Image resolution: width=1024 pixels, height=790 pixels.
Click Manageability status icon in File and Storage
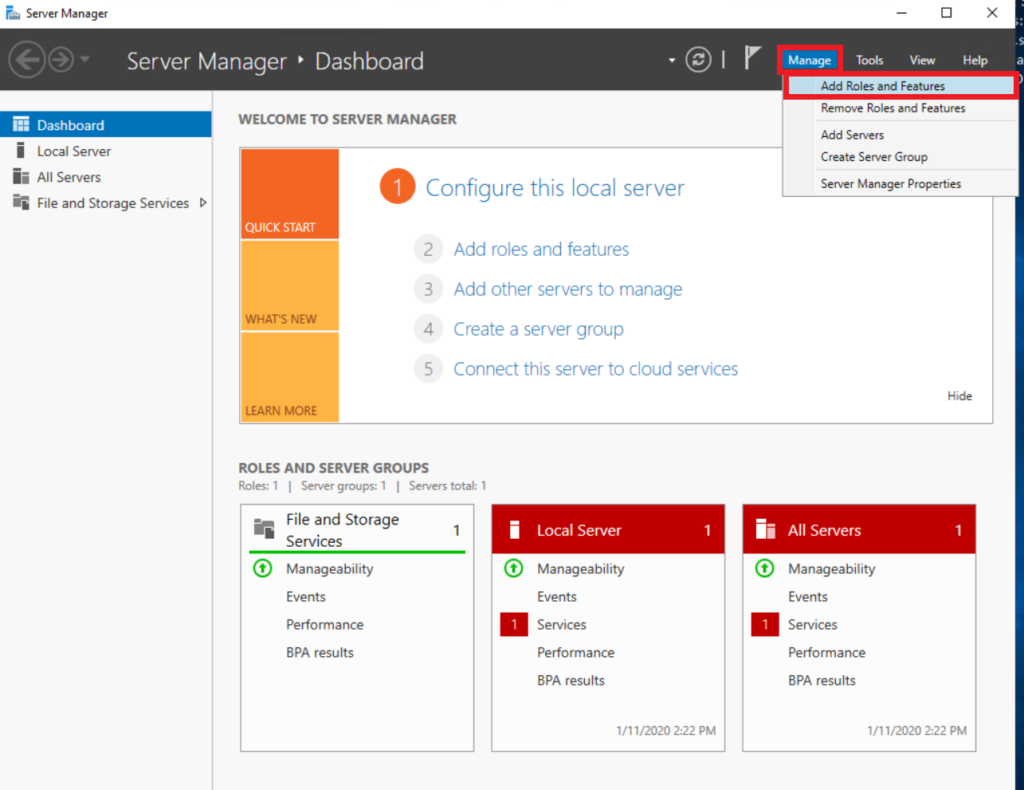263,569
